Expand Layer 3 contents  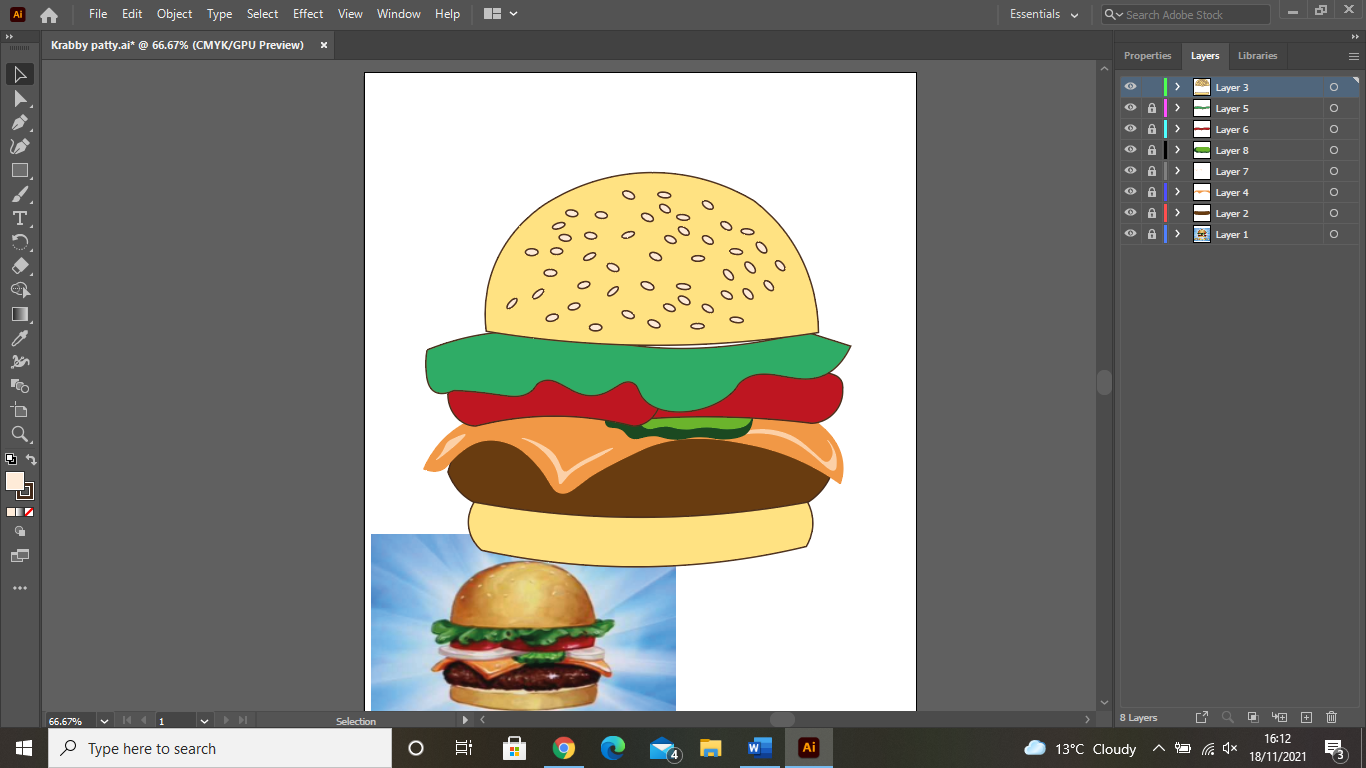(1178, 87)
